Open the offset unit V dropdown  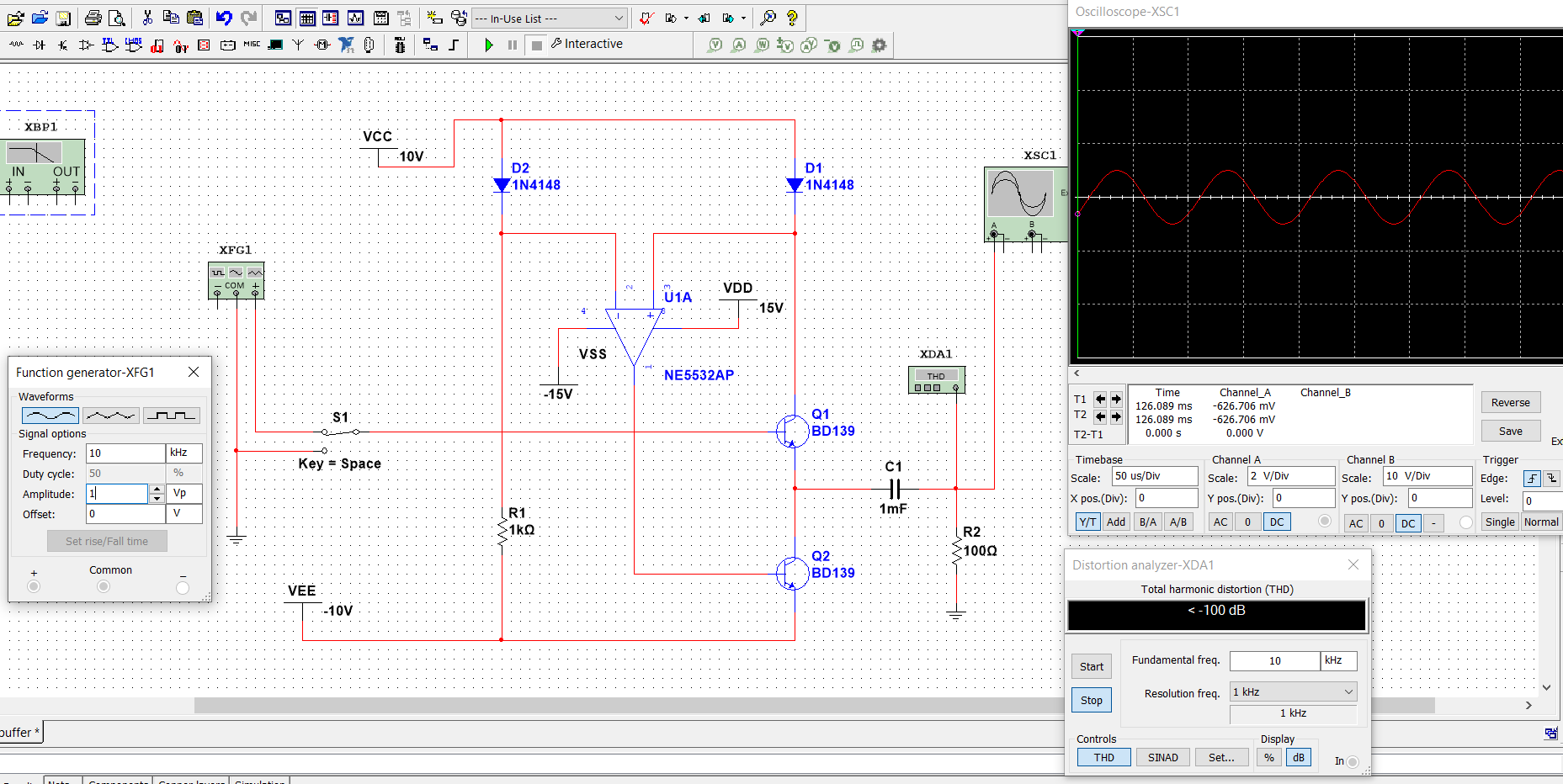(x=184, y=513)
